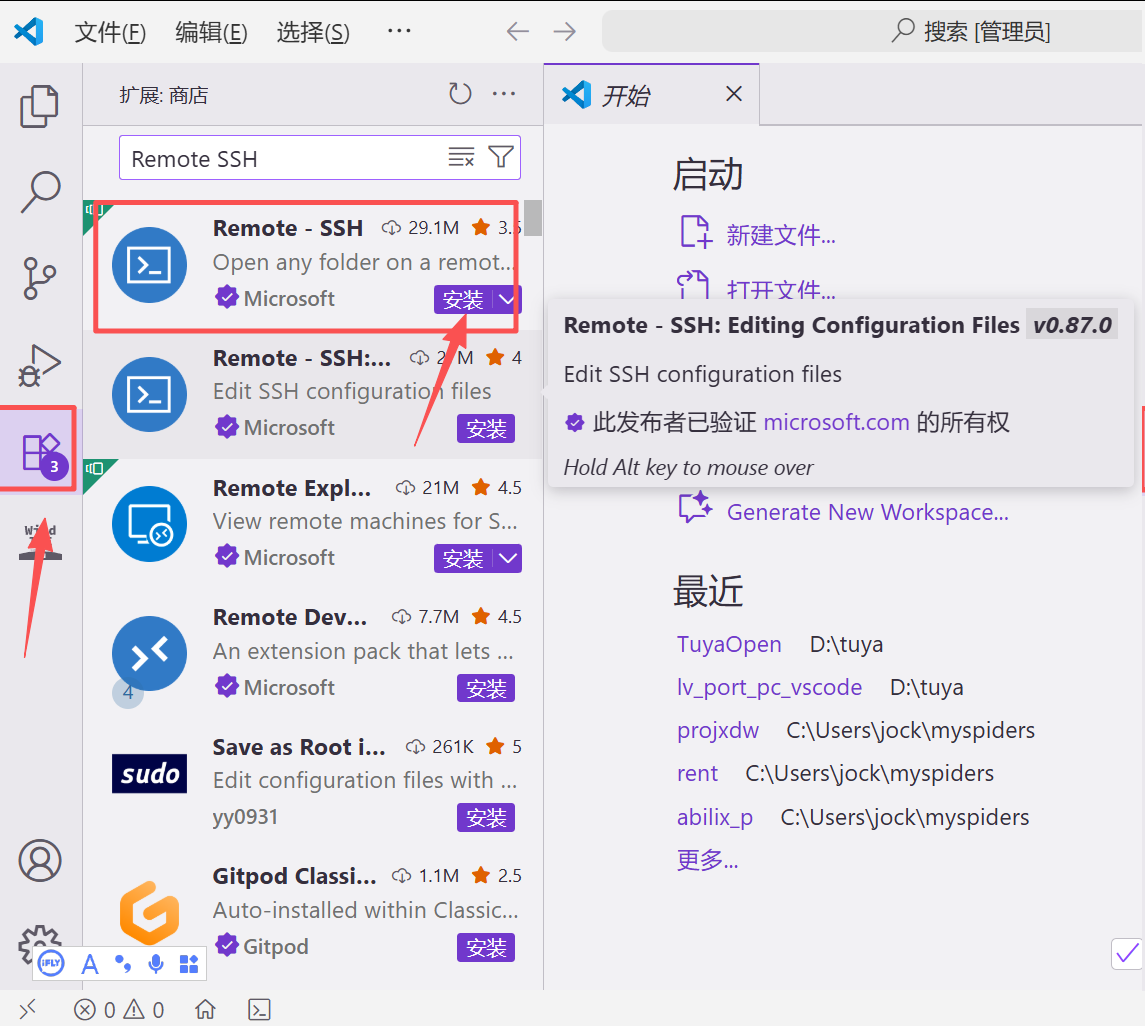Open the iFLY toolbox grid icon

tap(189, 964)
